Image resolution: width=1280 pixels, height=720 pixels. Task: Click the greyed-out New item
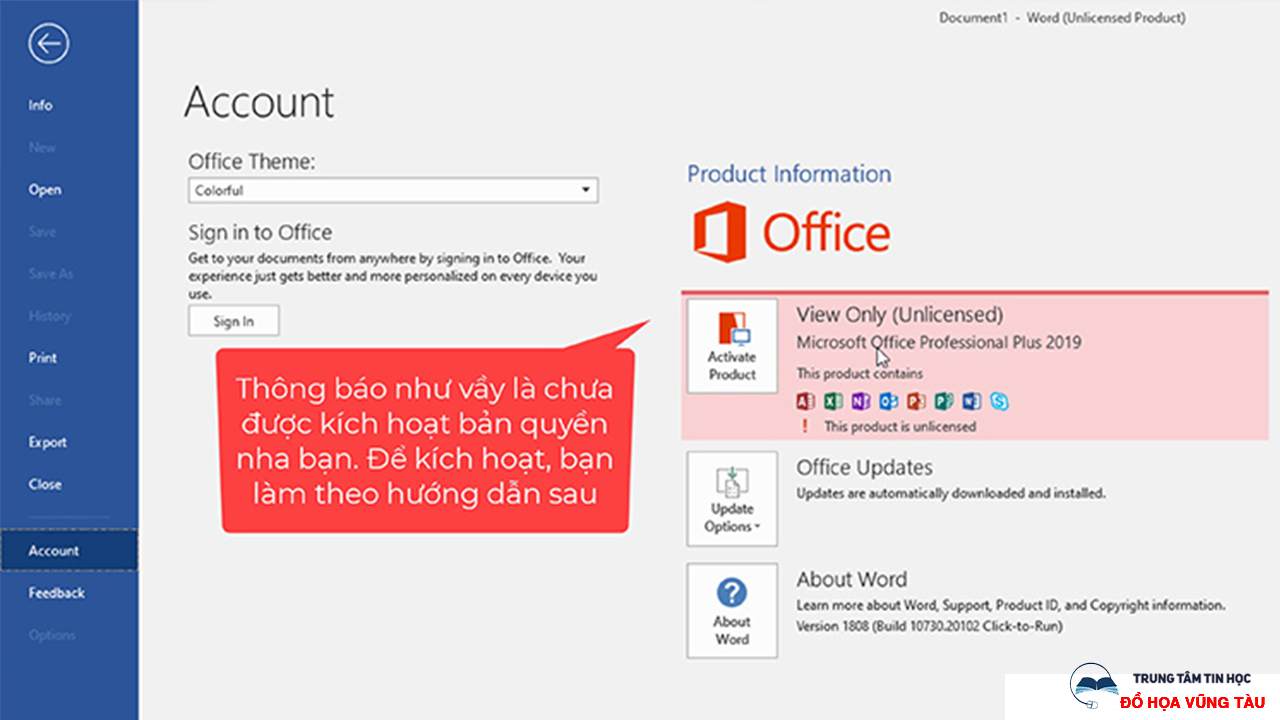(42, 147)
